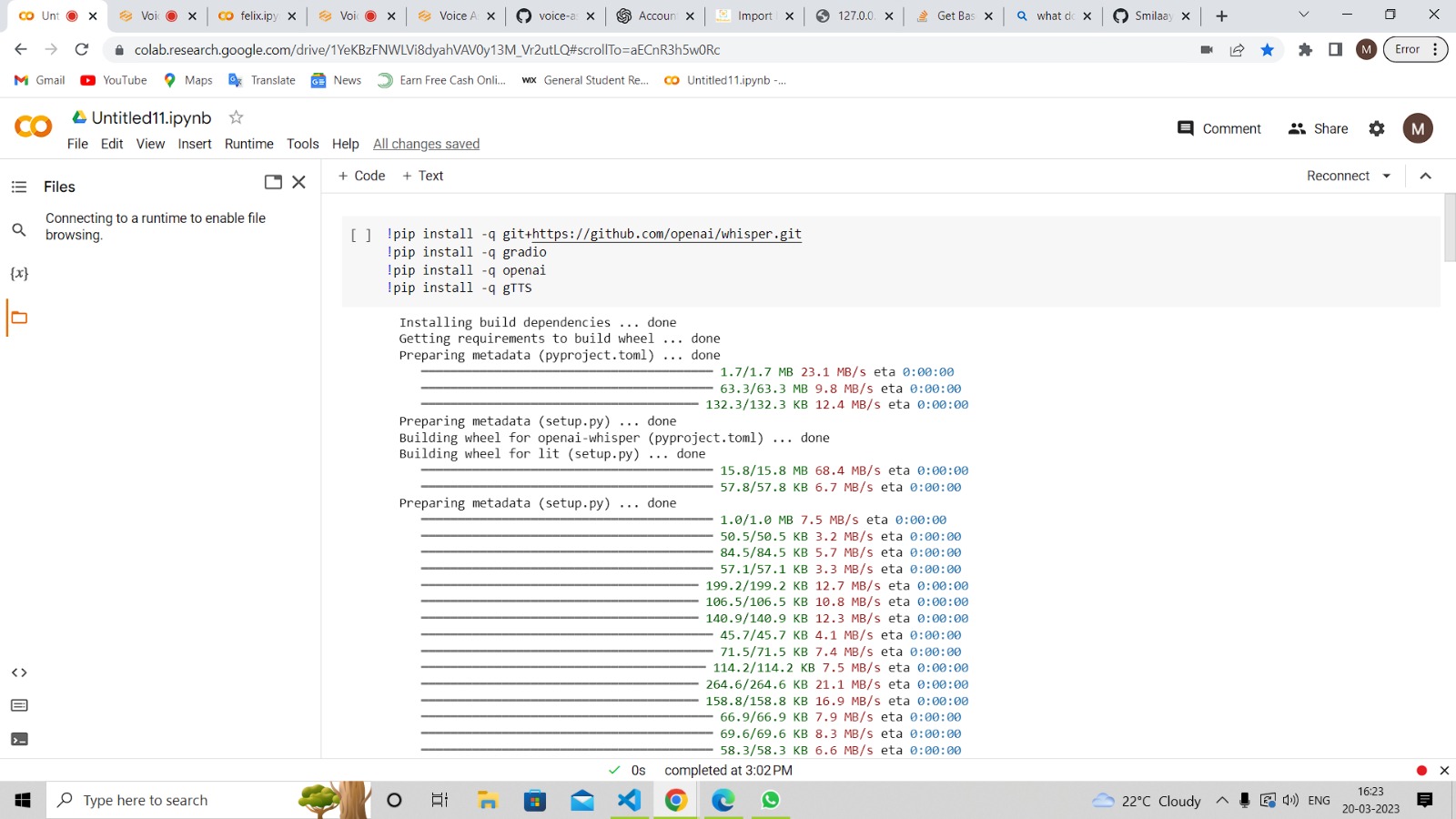Expand the Reconnect options dropdown arrow
This screenshot has height=819, width=1456.
click(1387, 176)
